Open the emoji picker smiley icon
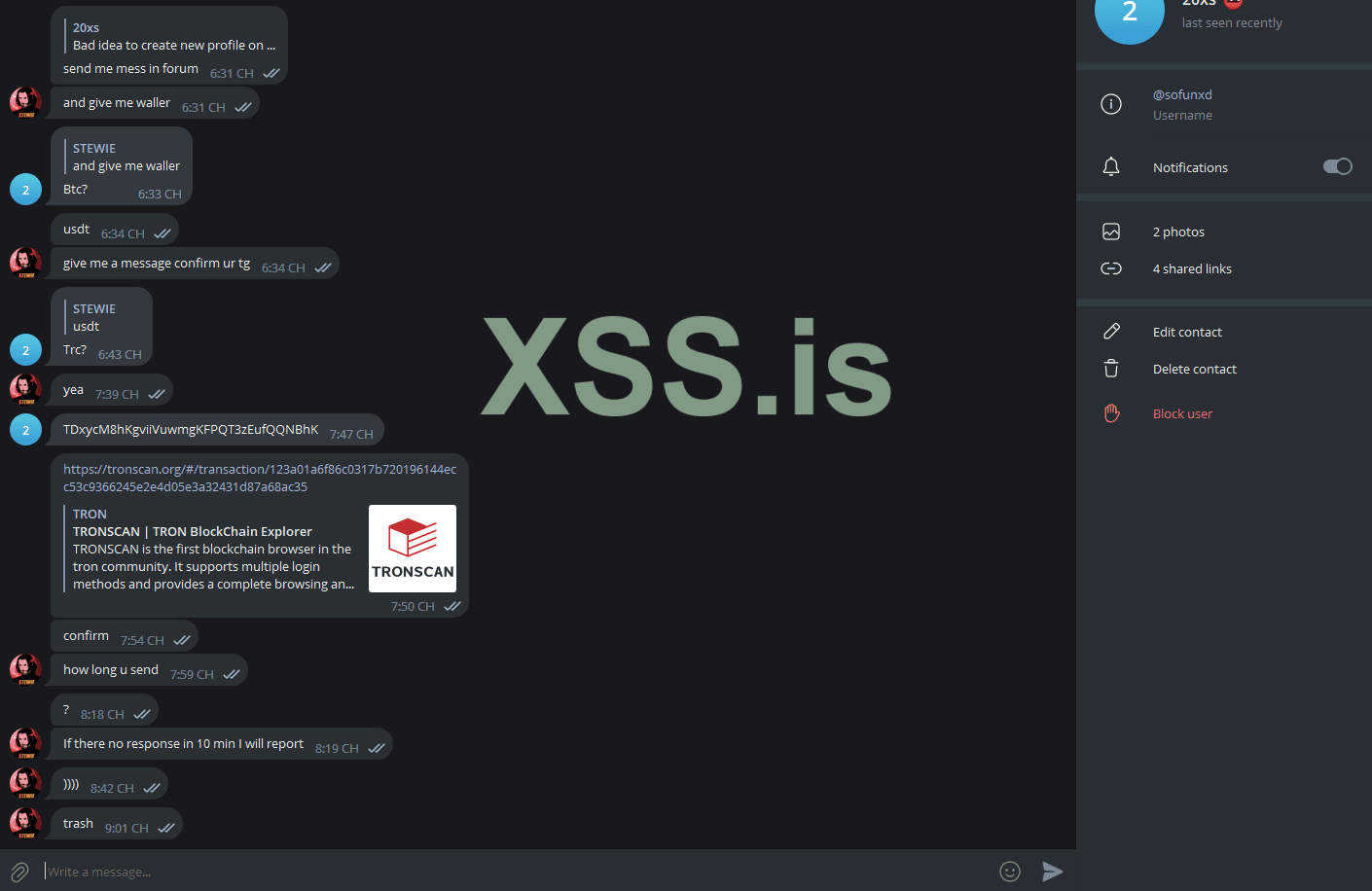Image resolution: width=1372 pixels, height=891 pixels. 1010,872
